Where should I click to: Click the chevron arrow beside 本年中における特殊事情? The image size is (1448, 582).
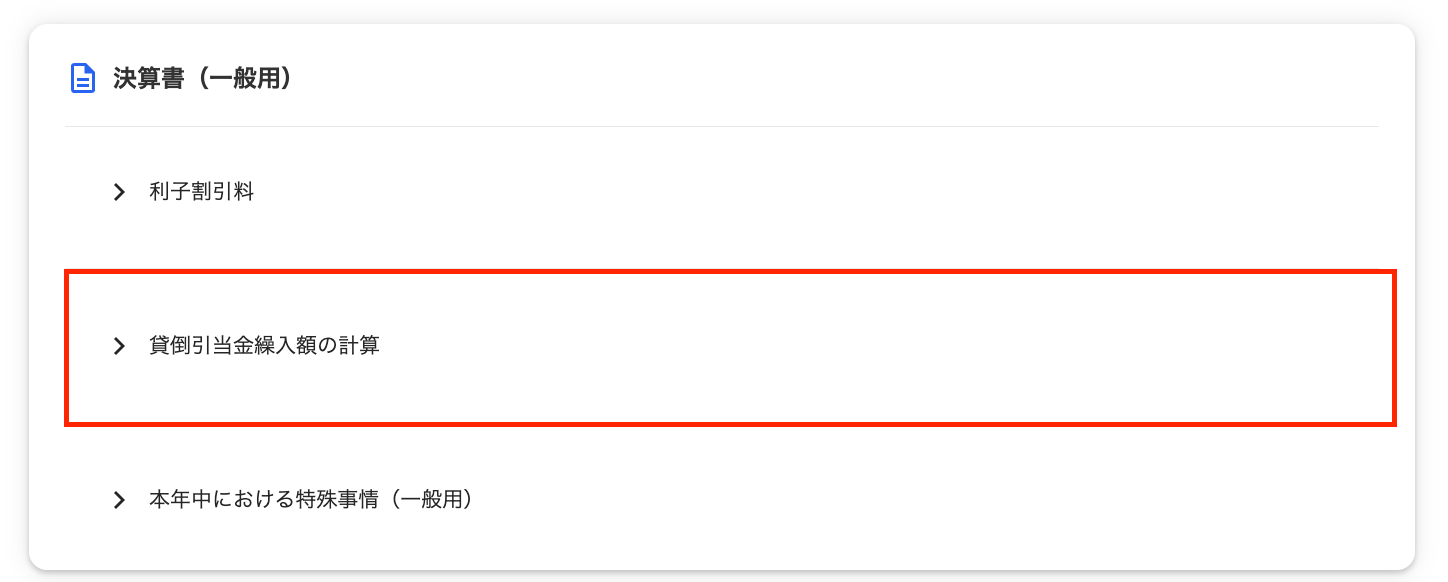120,500
